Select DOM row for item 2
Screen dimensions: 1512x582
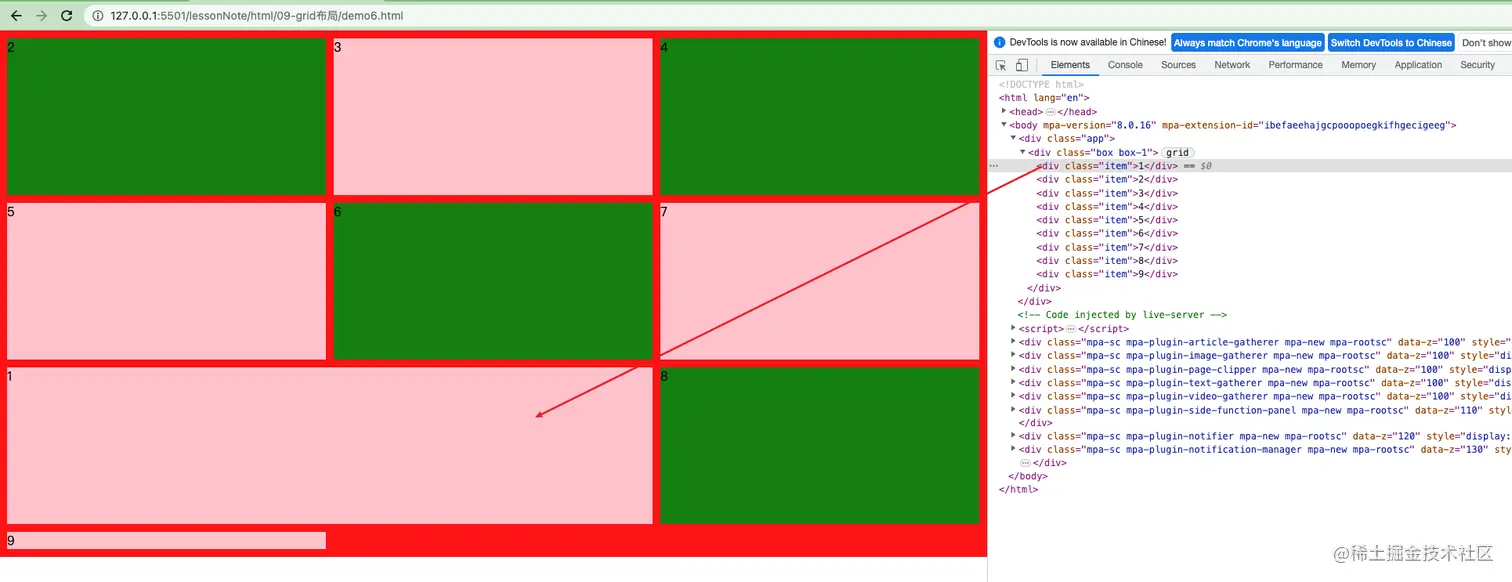point(1250,179)
